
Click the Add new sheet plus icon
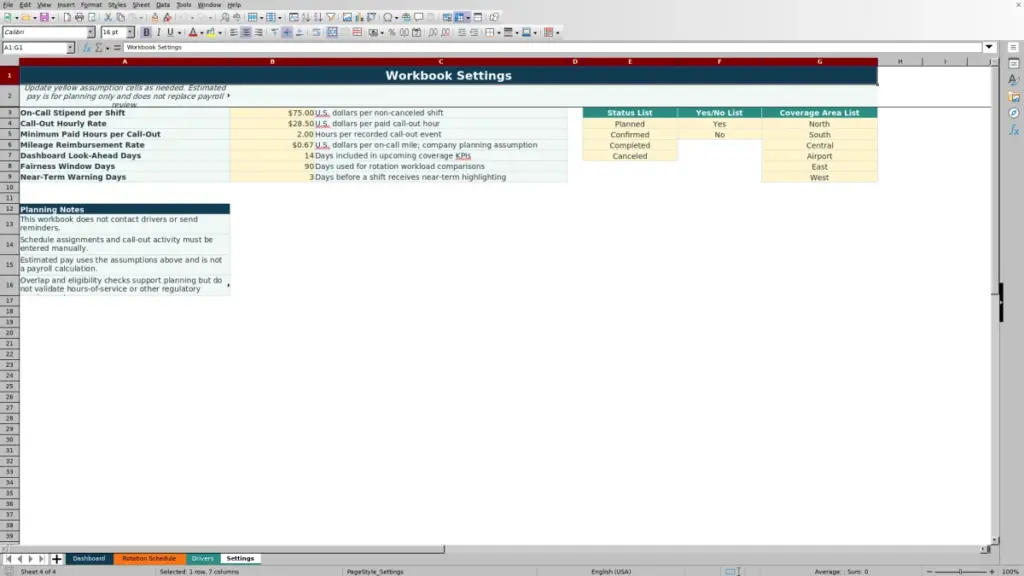pyautogui.click(x=56, y=558)
